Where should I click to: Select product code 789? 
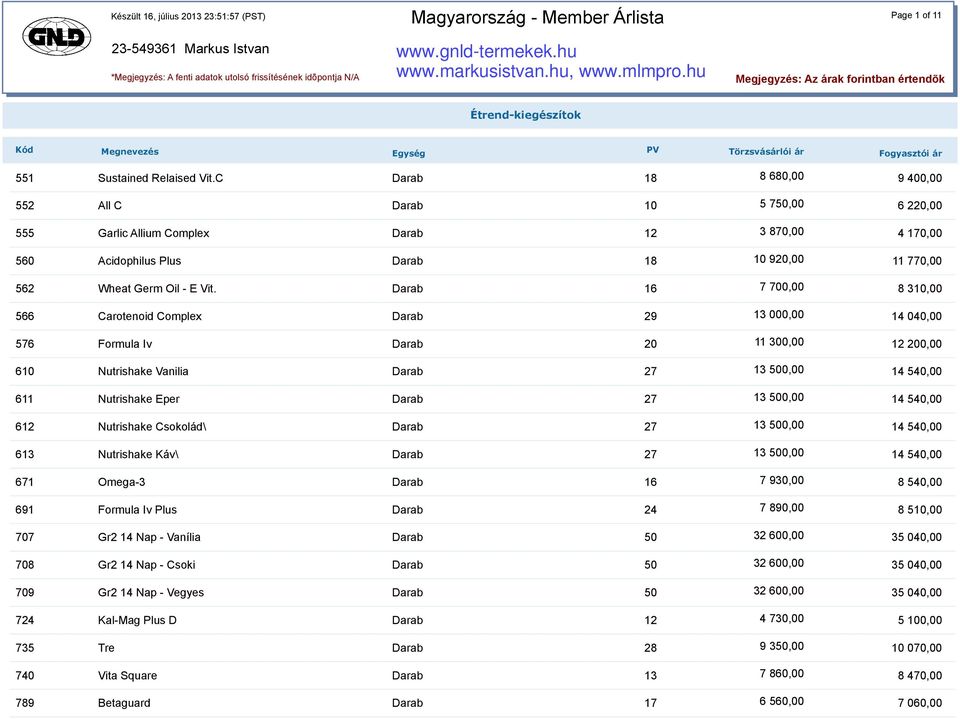(x=24, y=703)
